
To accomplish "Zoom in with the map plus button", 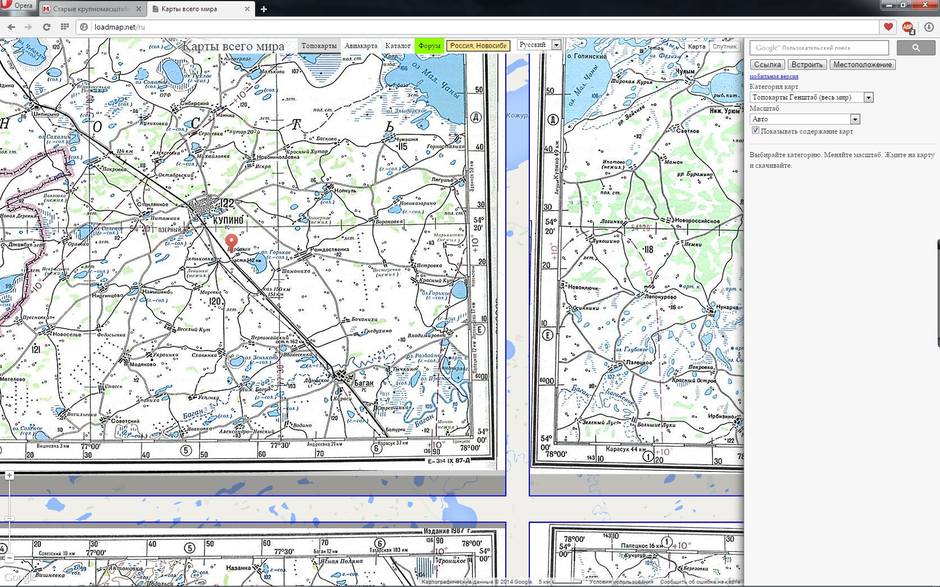I will click(x=9, y=476).
